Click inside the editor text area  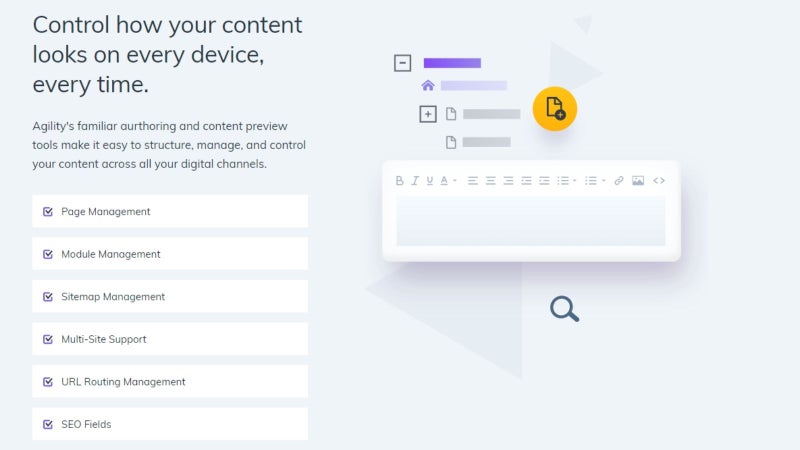pos(531,221)
